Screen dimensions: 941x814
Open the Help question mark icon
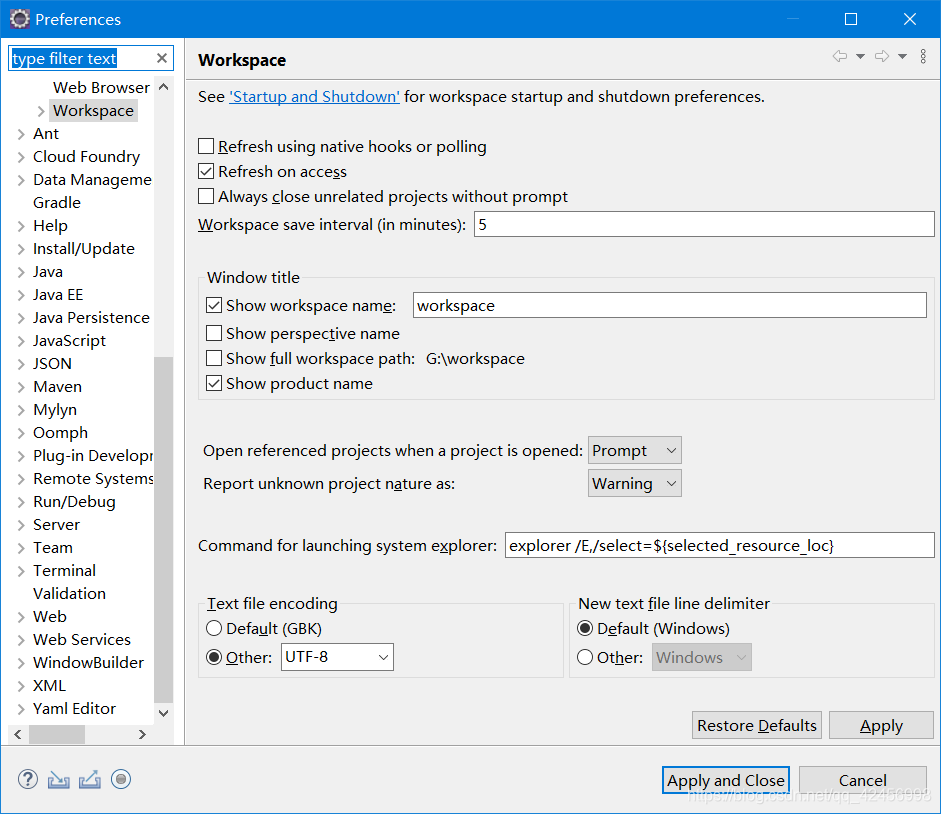[28, 779]
